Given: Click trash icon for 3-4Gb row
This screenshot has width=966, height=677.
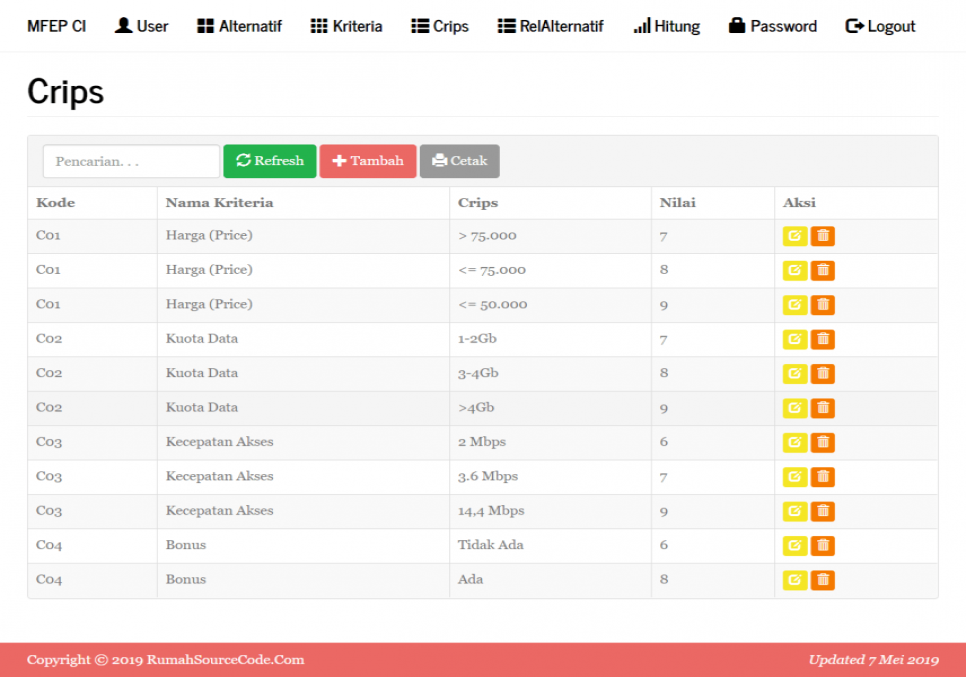Looking at the screenshot, I should pyautogui.click(x=822, y=373).
